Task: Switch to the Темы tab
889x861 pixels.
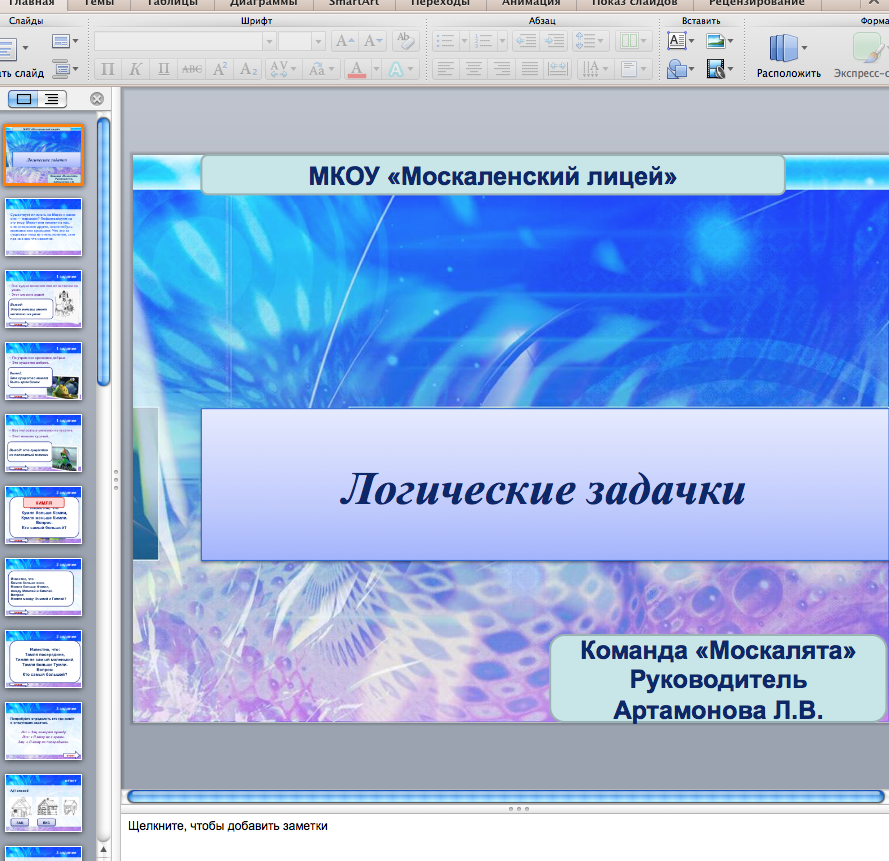Action: (x=99, y=3)
